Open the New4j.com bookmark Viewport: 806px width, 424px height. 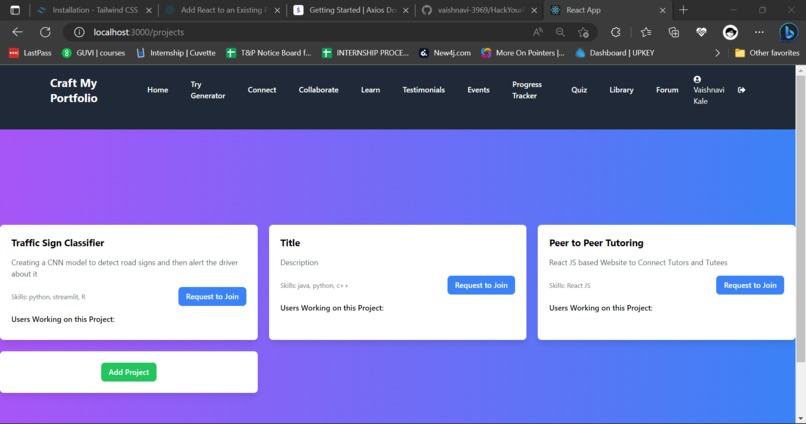pyautogui.click(x=445, y=53)
